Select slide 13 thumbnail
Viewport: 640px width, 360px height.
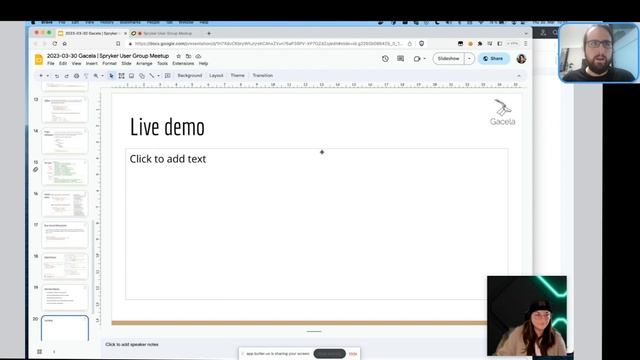pyautogui.click(x=65, y=110)
